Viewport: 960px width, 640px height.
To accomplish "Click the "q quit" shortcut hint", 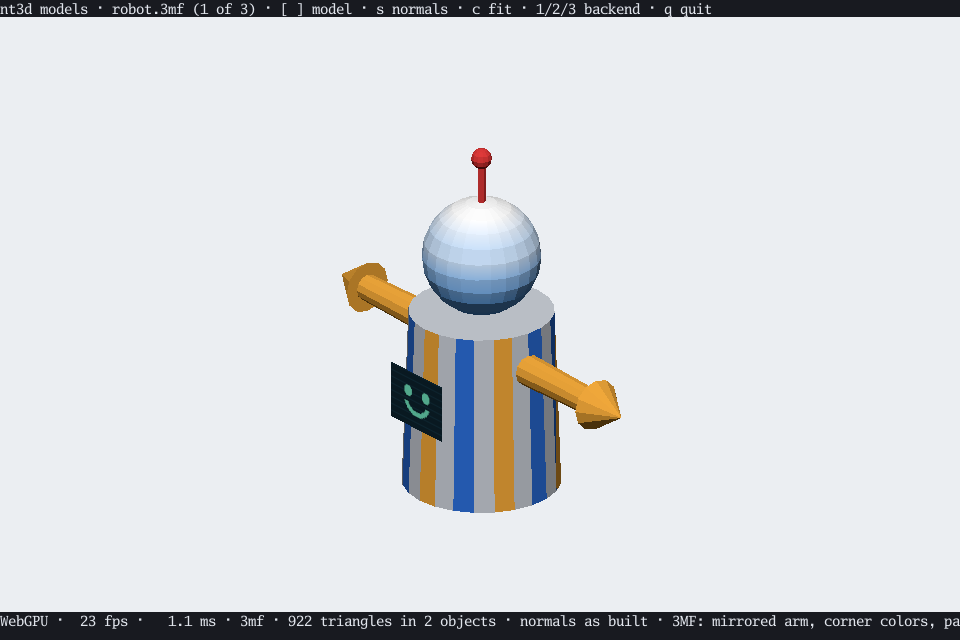I will point(688,9).
